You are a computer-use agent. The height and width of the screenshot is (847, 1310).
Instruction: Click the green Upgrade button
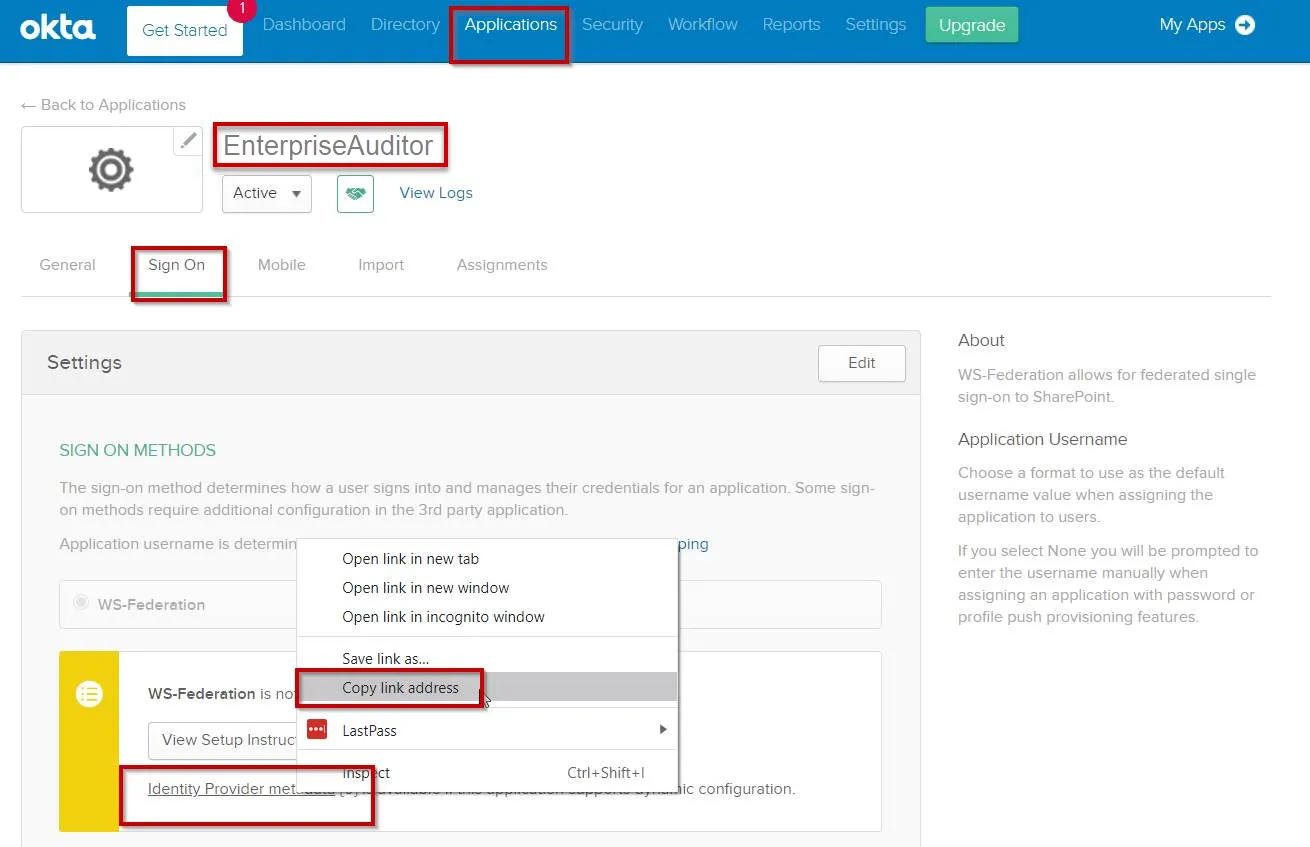click(x=972, y=25)
